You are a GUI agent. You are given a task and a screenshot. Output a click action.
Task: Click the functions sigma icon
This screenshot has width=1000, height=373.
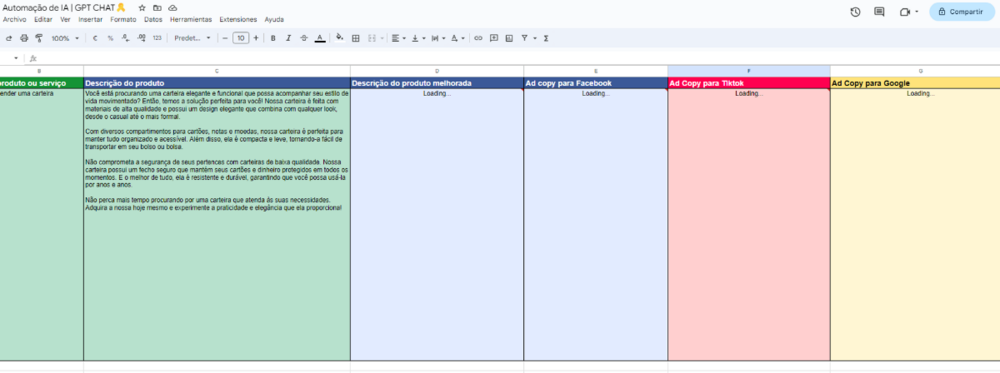pyautogui.click(x=546, y=38)
